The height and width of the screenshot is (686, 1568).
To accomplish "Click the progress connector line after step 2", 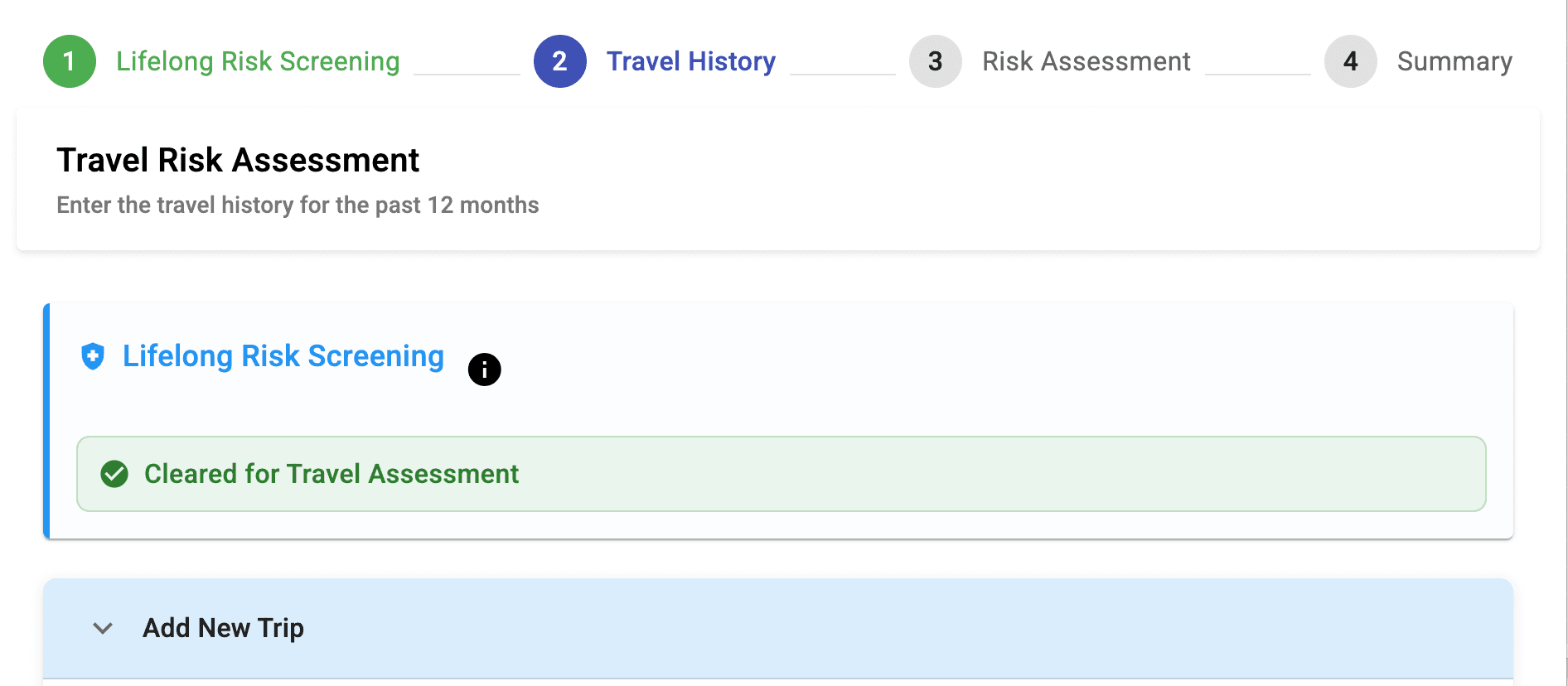I will point(843,73).
